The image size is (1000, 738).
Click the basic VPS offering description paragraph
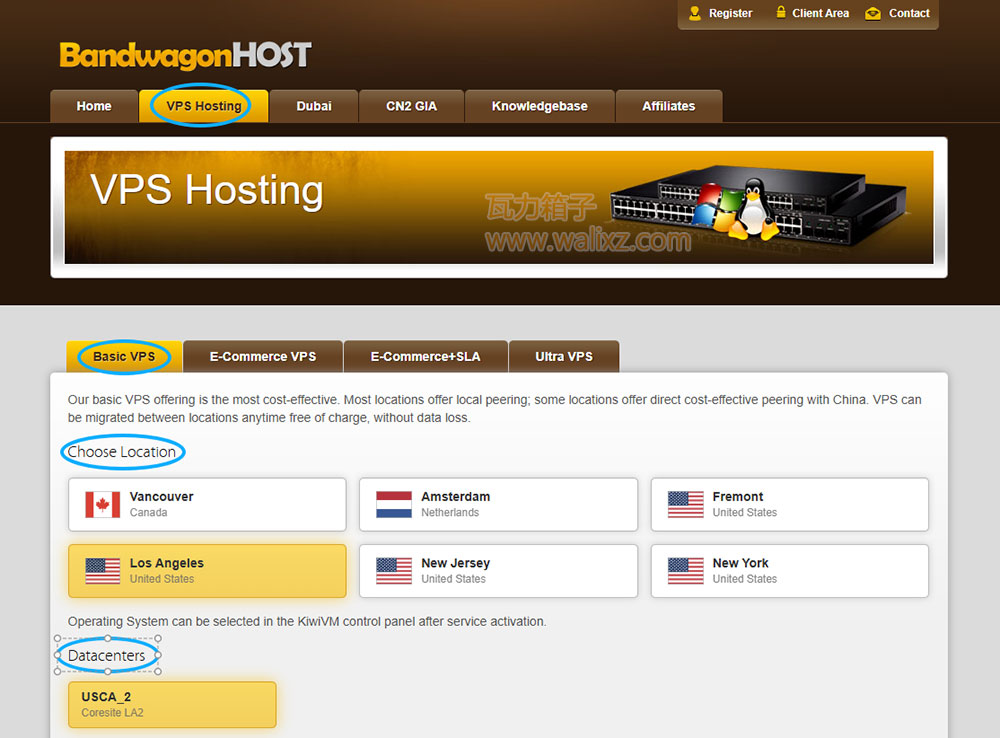pos(494,409)
